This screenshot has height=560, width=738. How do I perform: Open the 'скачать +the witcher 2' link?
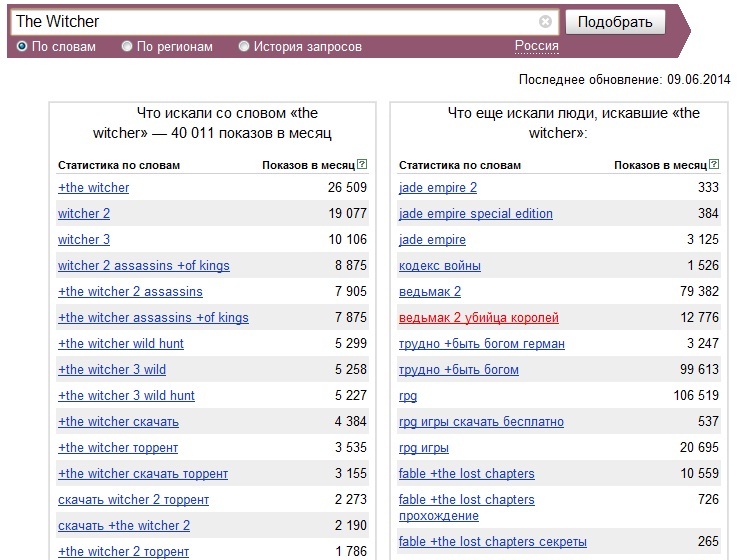pyautogui.click(x=124, y=525)
